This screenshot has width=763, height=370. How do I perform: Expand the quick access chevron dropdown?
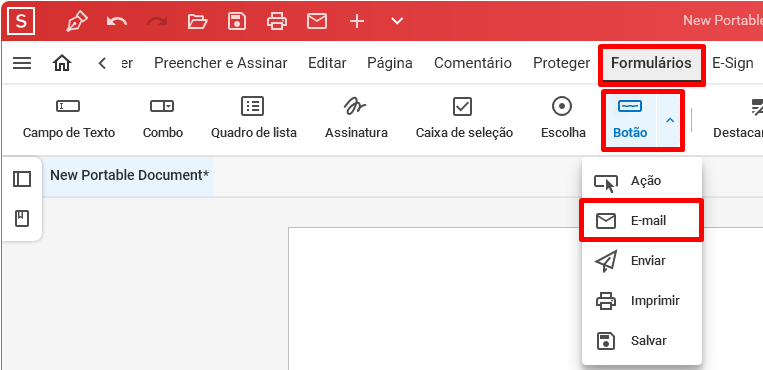coord(397,21)
